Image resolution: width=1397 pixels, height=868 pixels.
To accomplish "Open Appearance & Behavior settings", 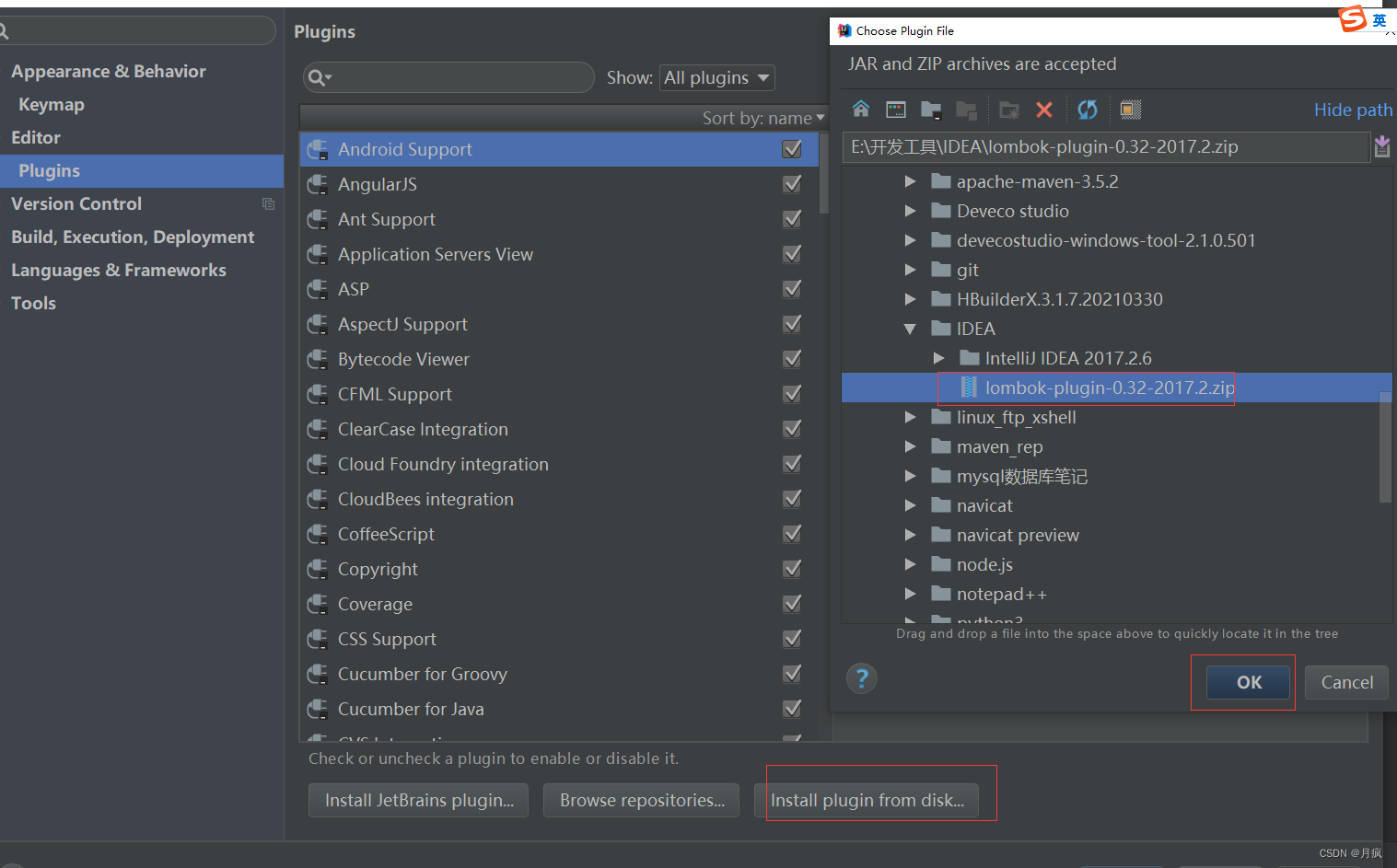I will (x=109, y=72).
